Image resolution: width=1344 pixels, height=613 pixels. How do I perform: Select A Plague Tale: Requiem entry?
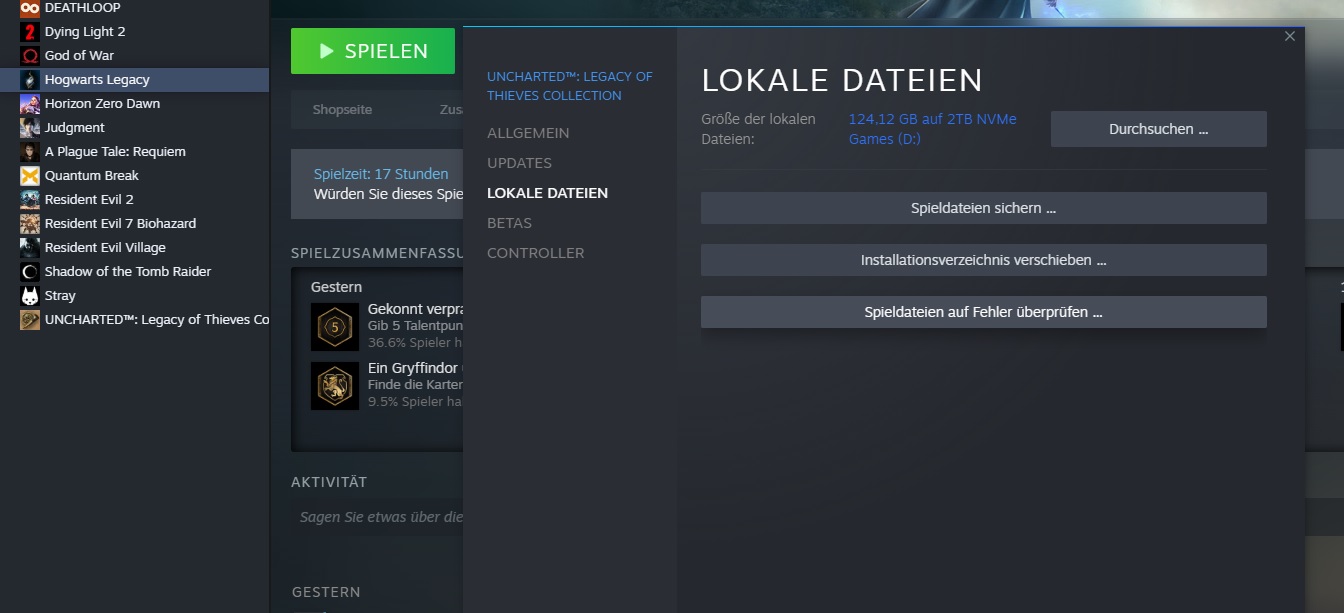pyautogui.click(x=134, y=151)
